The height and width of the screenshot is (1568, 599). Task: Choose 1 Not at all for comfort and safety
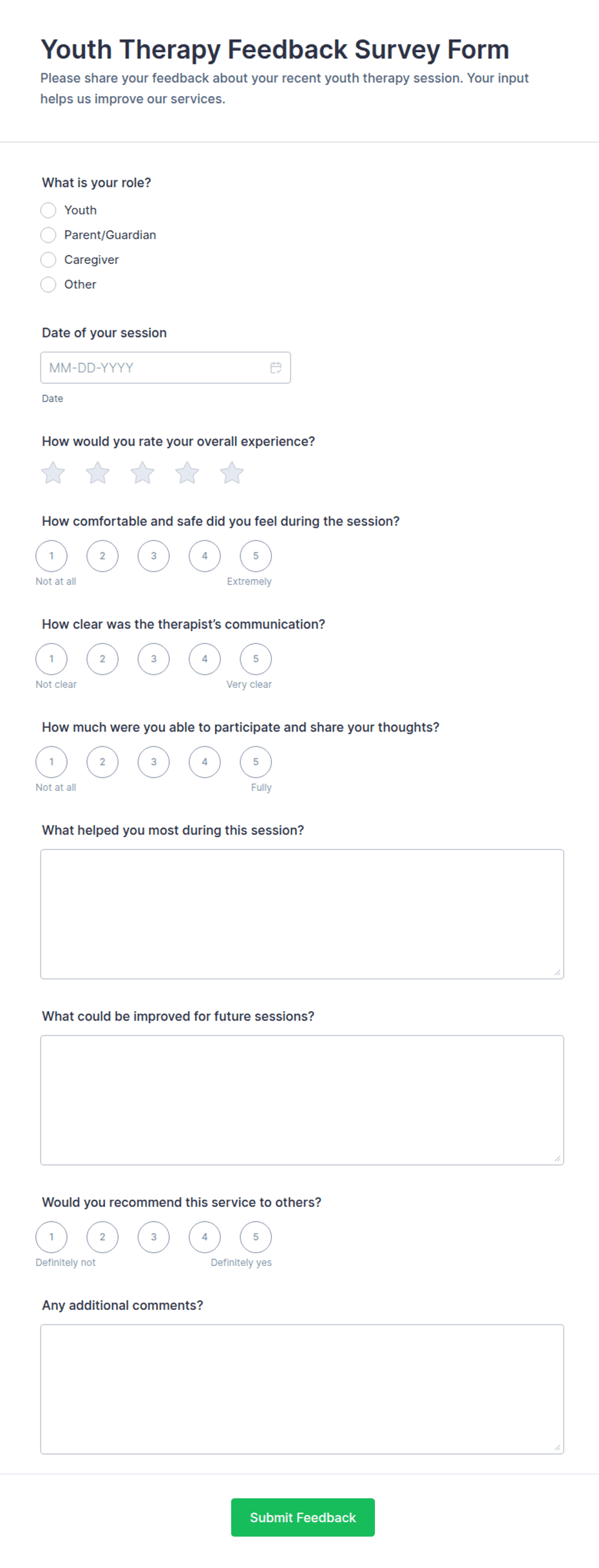click(x=52, y=556)
